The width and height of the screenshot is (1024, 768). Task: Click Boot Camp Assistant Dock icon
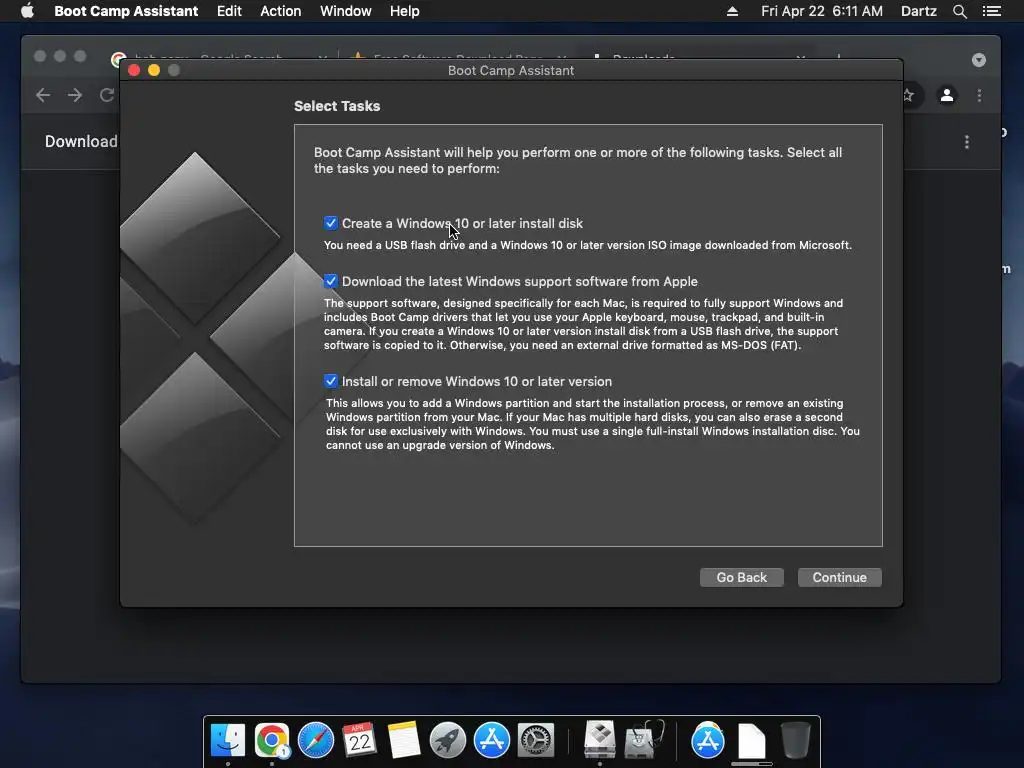(x=600, y=739)
